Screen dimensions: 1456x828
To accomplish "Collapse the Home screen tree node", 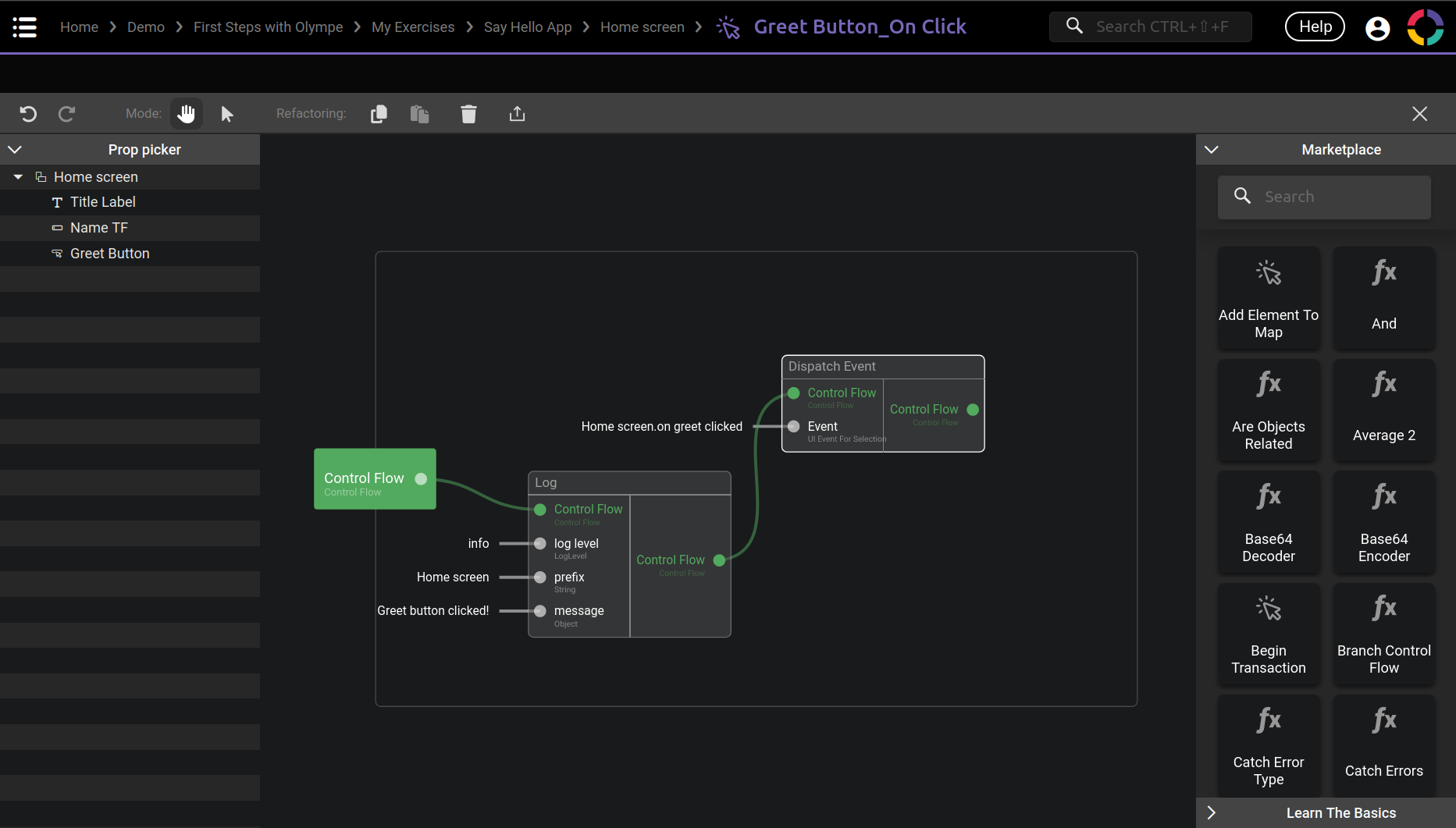I will pyautogui.click(x=18, y=177).
